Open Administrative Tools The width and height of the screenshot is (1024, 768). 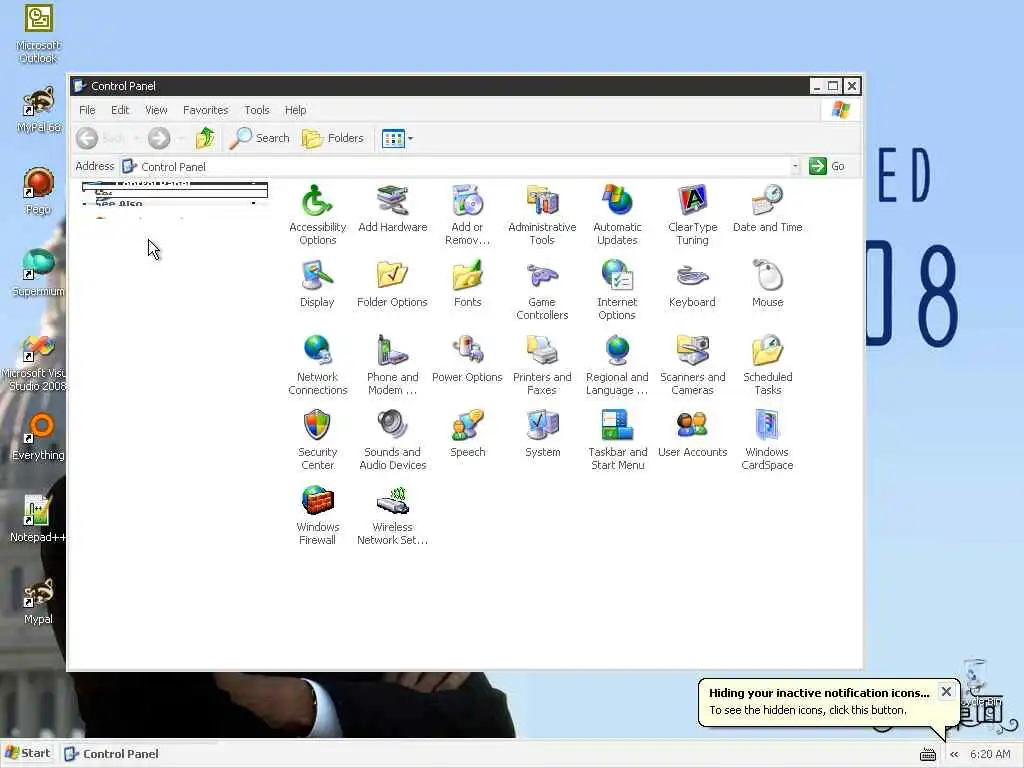(542, 214)
